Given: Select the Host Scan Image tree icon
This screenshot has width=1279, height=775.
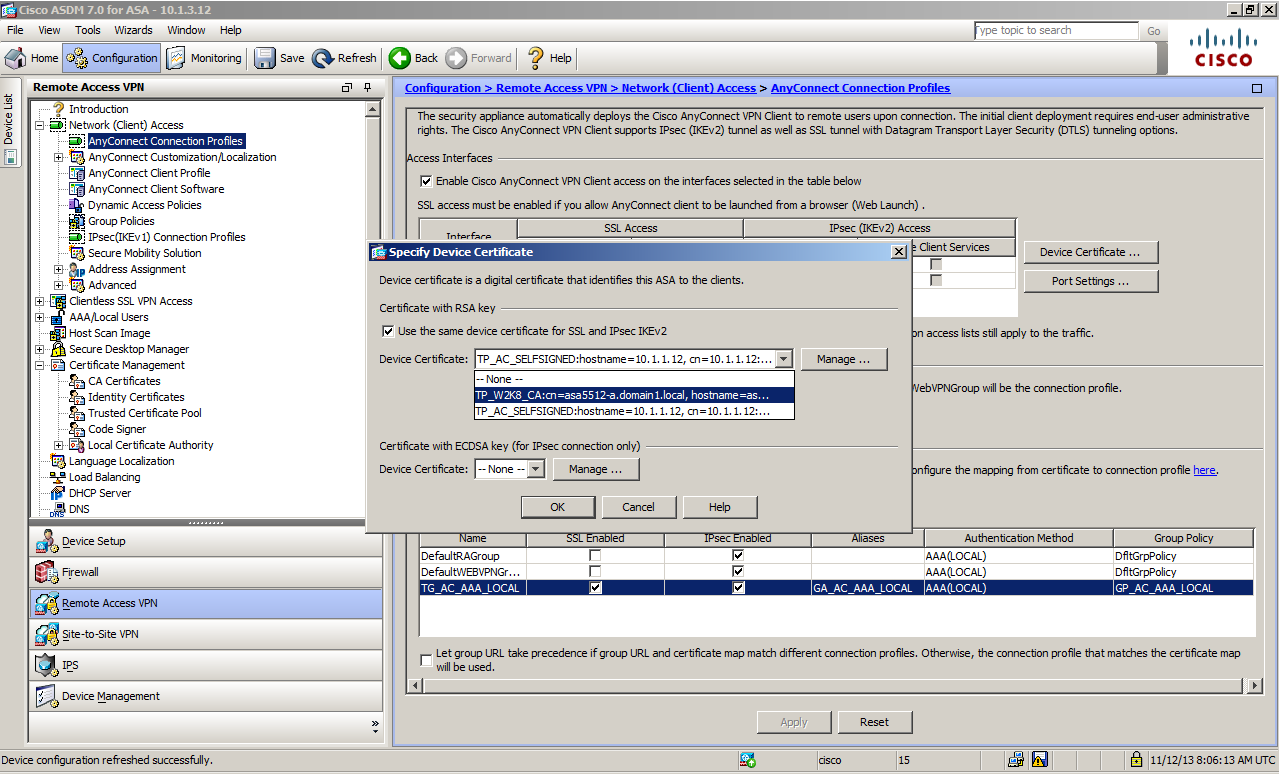Looking at the screenshot, I should 58,333.
